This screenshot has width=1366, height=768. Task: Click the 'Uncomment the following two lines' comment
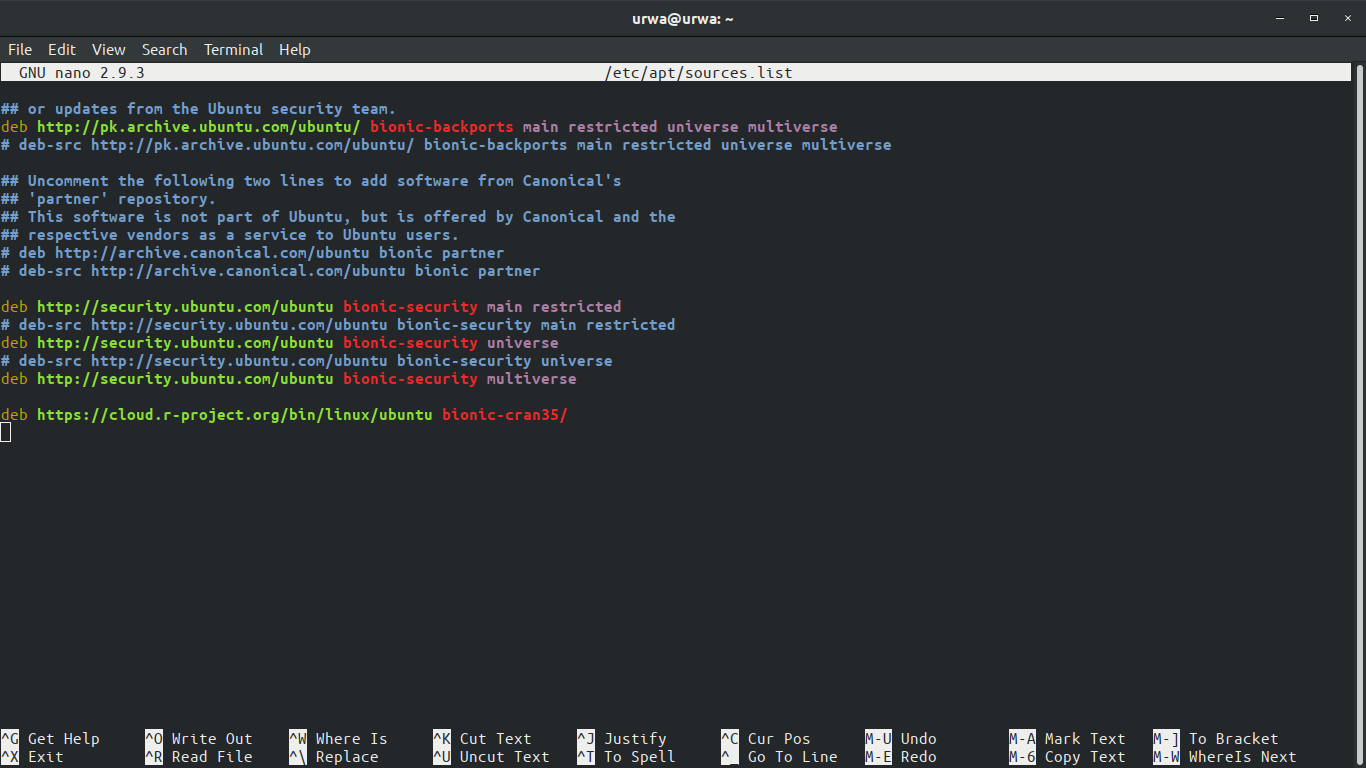tap(311, 181)
